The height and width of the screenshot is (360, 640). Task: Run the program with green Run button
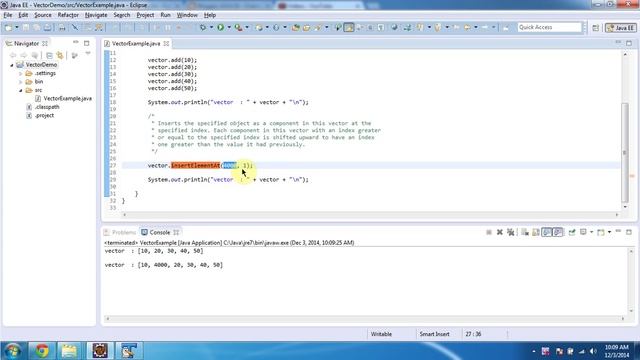pyautogui.click(x=220, y=27)
